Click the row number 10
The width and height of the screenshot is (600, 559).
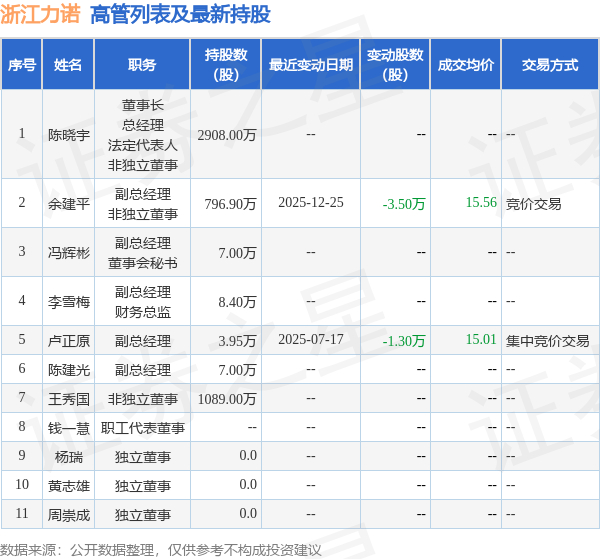coord(22,484)
